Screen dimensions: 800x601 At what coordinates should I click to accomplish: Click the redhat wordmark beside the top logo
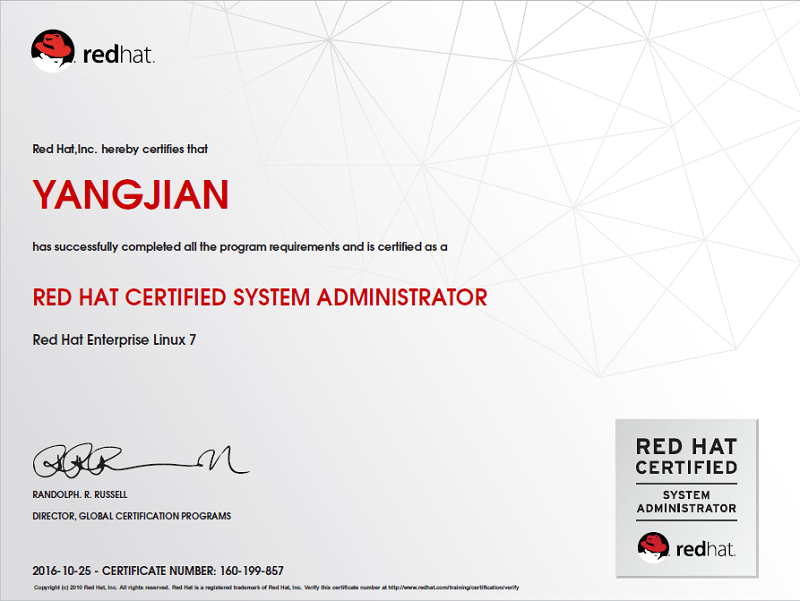click(118, 54)
